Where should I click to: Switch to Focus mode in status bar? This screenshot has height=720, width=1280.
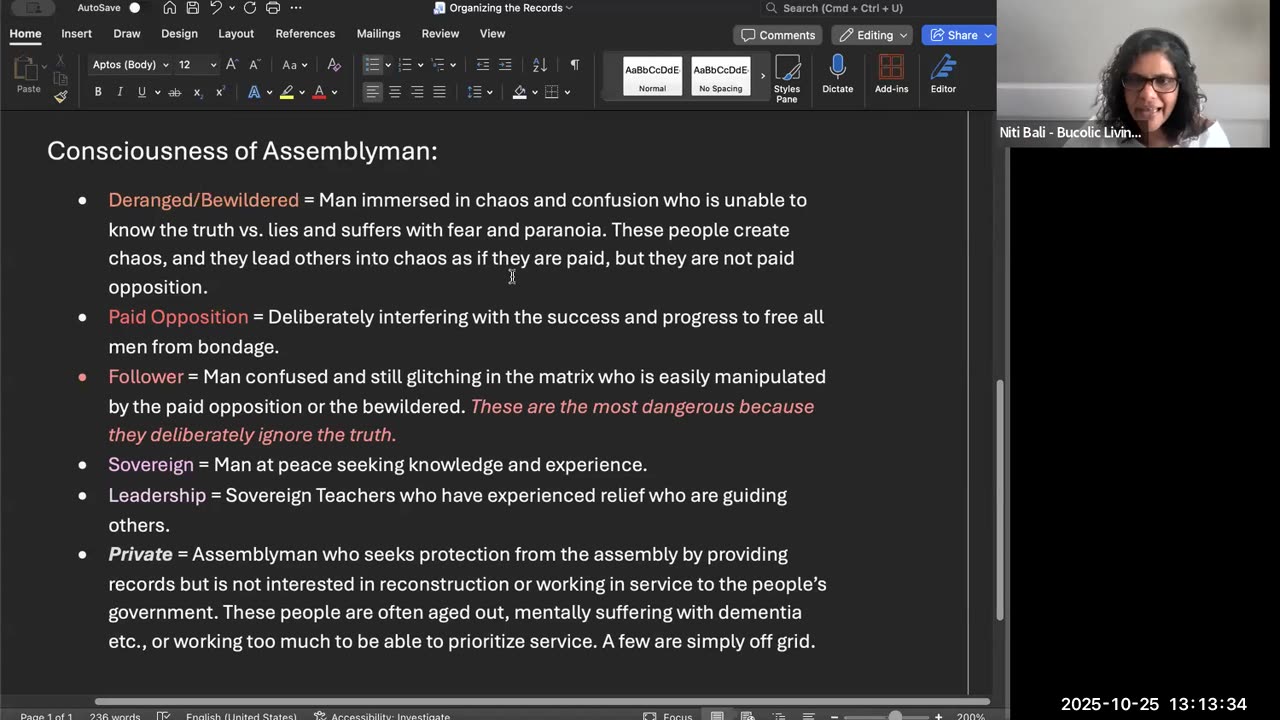tap(668, 716)
